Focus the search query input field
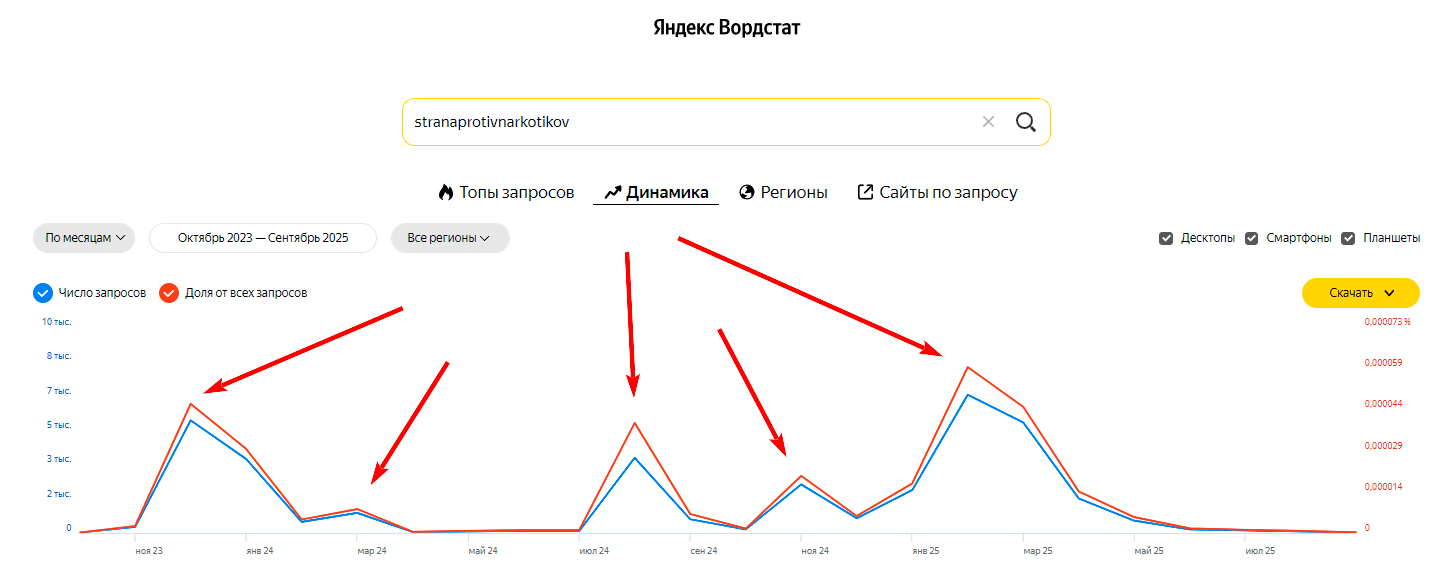 [x=690, y=122]
